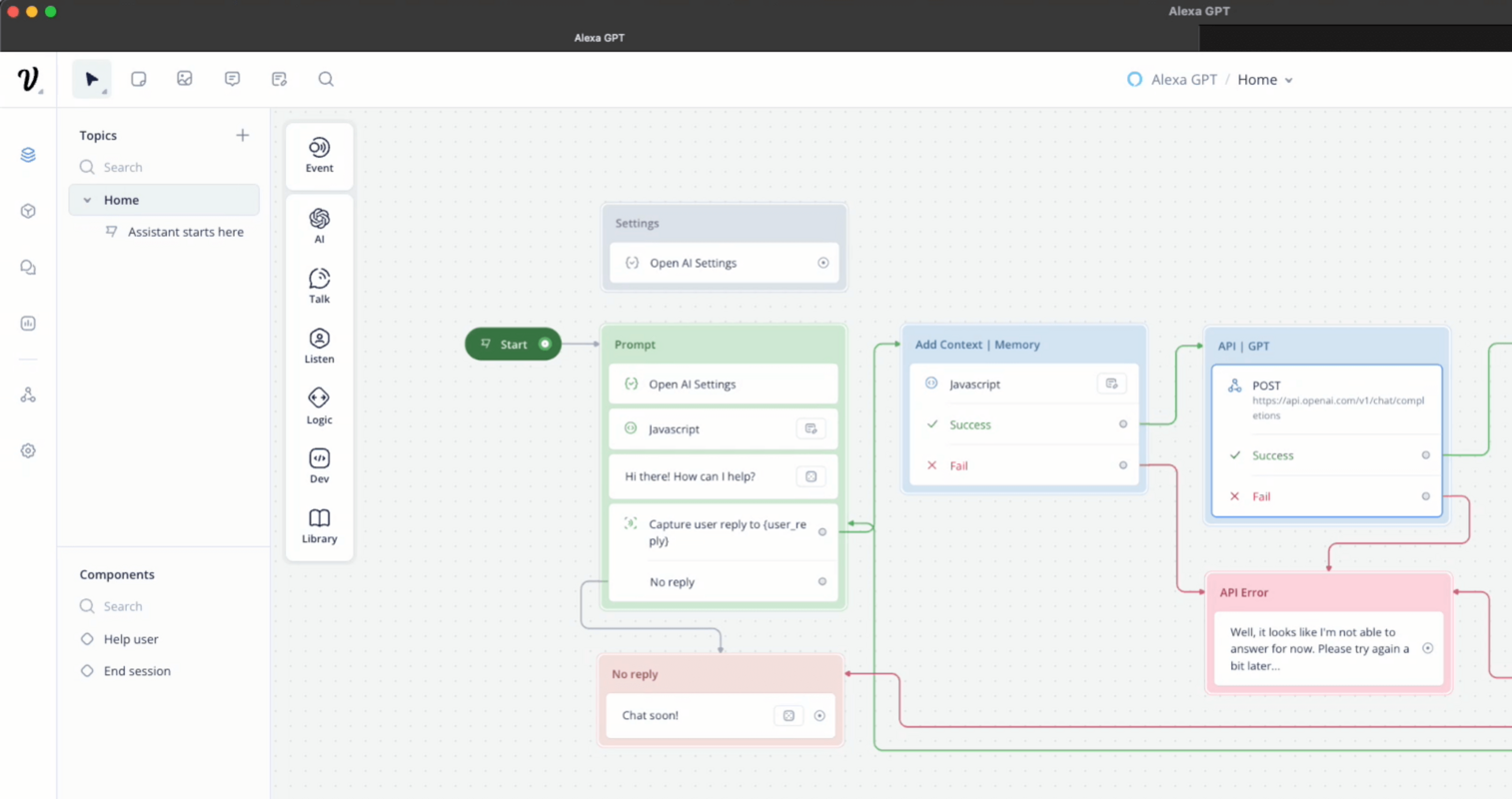This screenshot has width=1512, height=799.
Task: Select the Logic block in the palette
Action: tap(319, 403)
